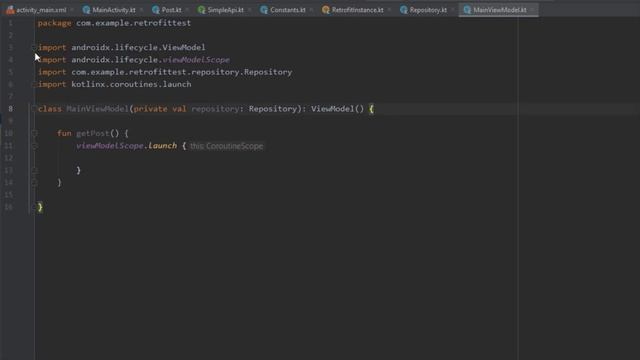
Task: Click 'viewModelScope' in the import line
Action: (x=196, y=60)
